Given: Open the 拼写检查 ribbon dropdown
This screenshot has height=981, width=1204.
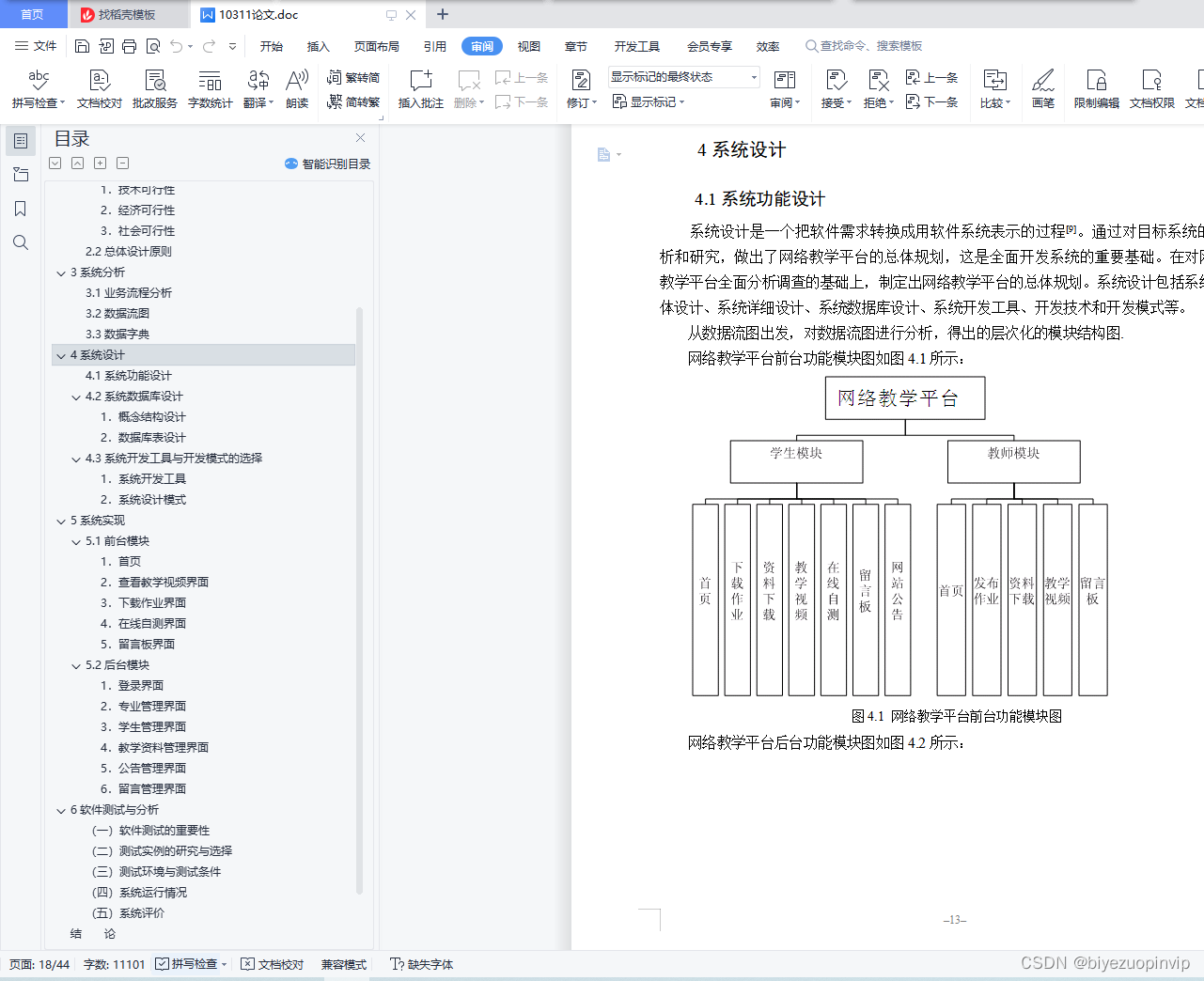Looking at the screenshot, I should [39, 103].
